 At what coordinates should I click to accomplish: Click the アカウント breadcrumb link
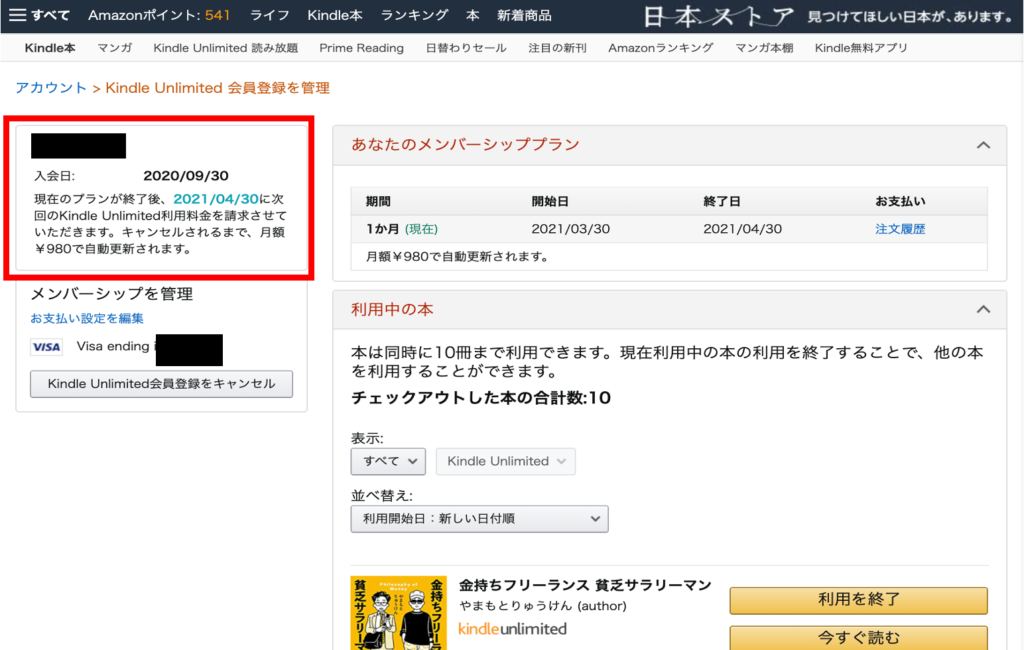(51, 88)
